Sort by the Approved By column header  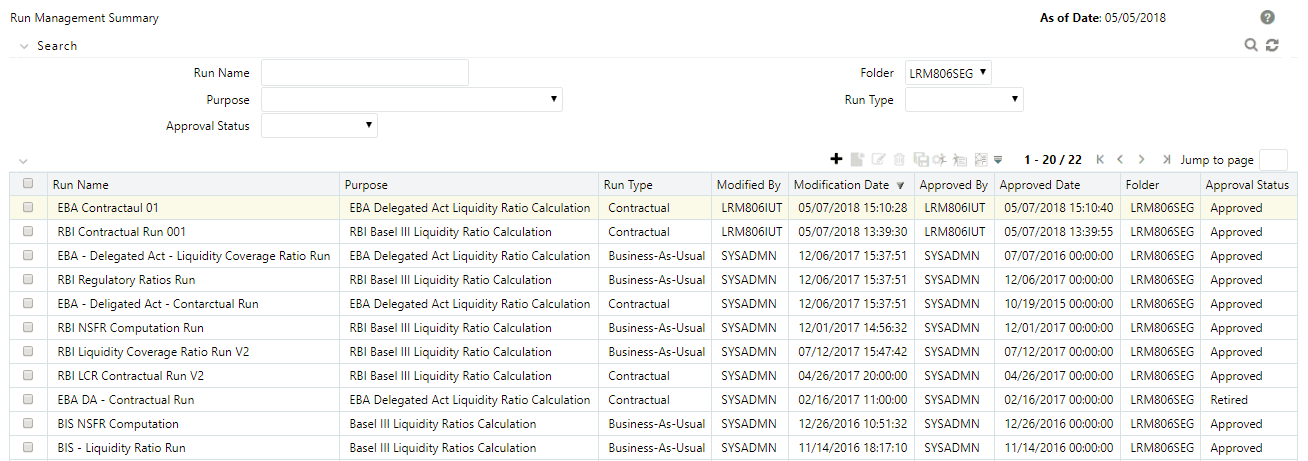pyautogui.click(x=954, y=185)
